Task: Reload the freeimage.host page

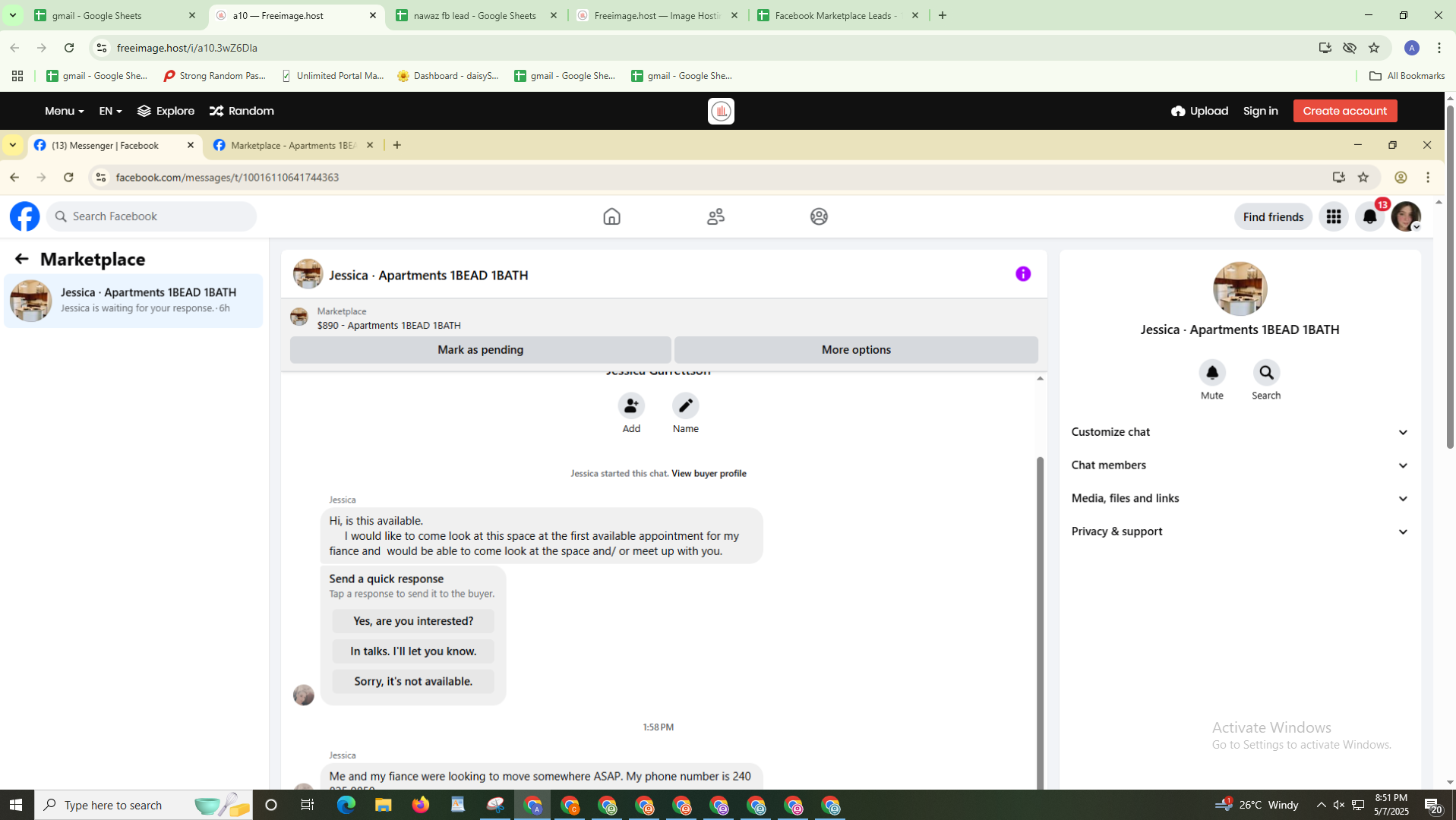Action: tap(69, 48)
